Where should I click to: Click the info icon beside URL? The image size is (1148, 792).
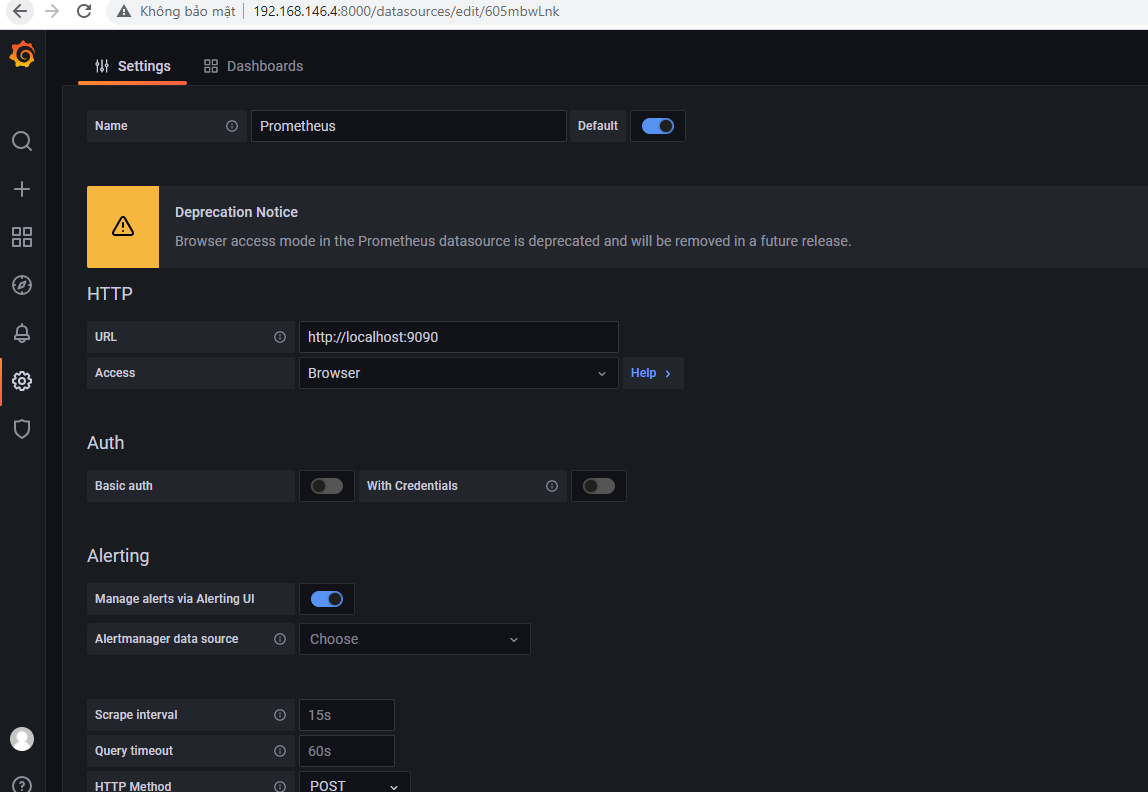[x=280, y=337]
